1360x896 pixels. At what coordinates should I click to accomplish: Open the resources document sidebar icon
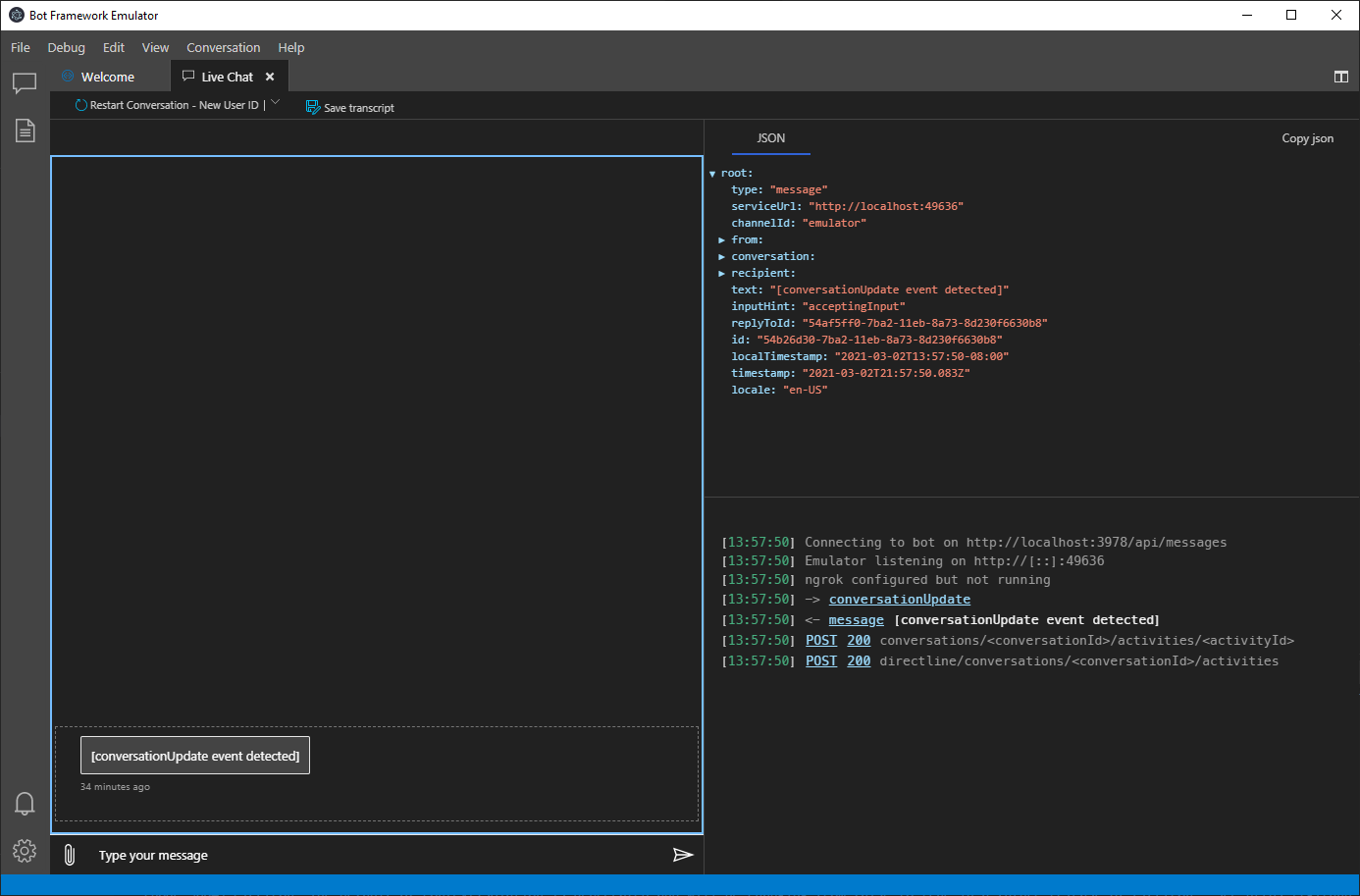(25, 131)
